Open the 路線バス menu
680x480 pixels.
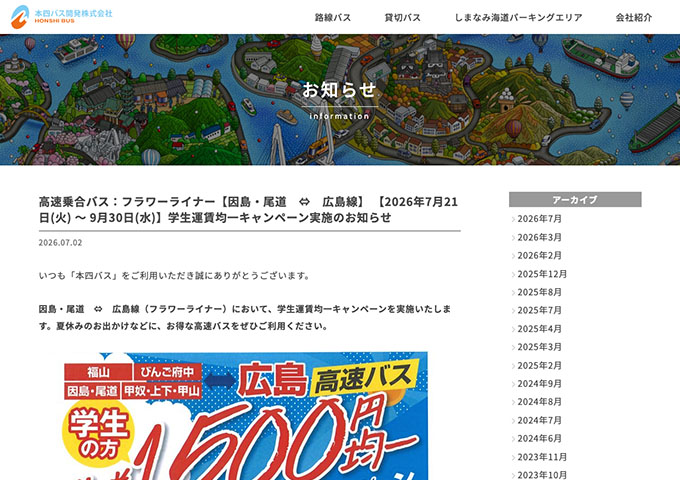(333, 17)
